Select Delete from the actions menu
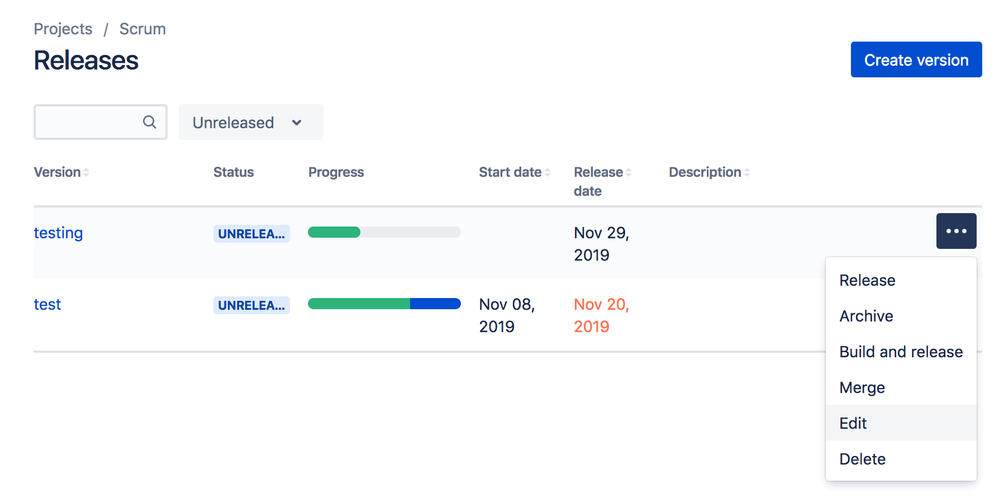 862,459
